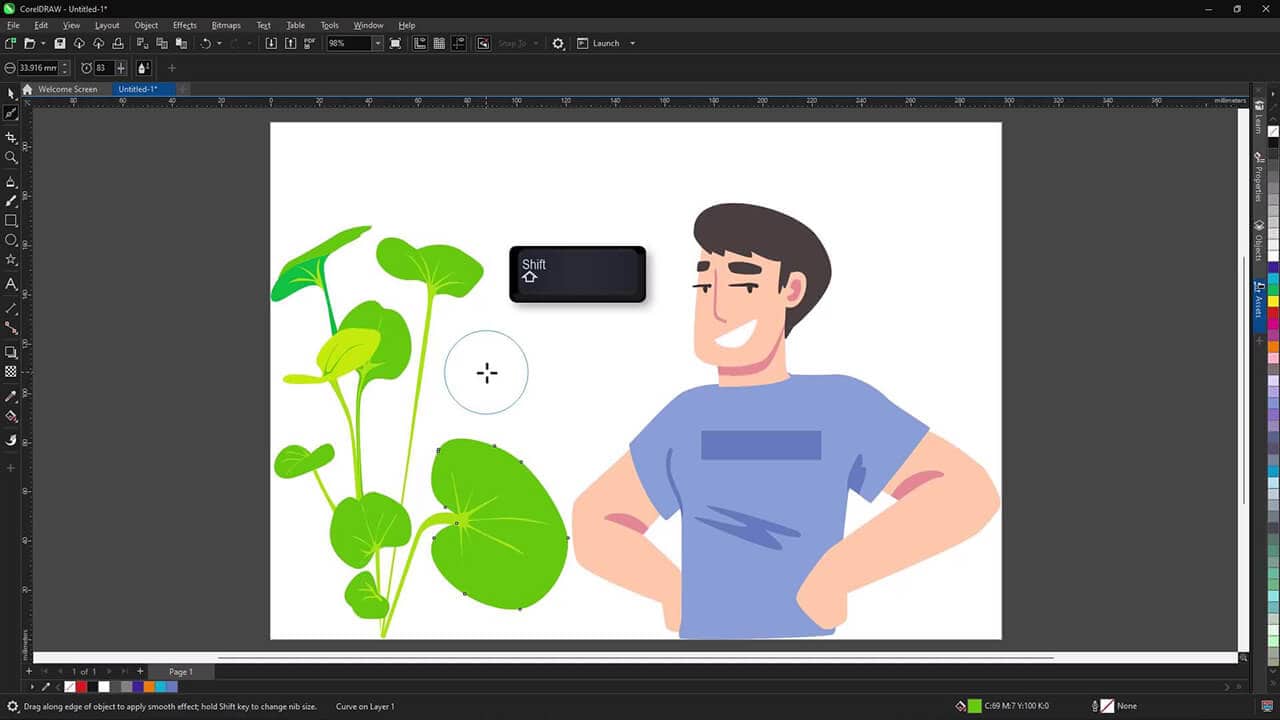Click the green fill color indicator in status bar

pyautogui.click(x=974, y=706)
